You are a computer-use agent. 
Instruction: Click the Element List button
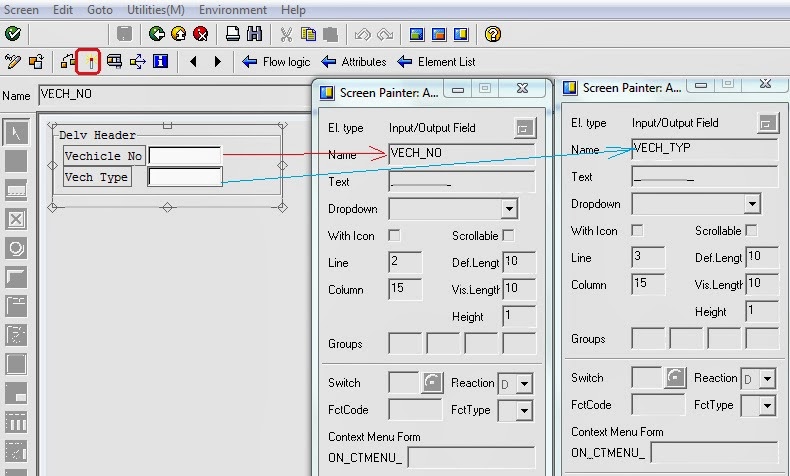(437, 62)
